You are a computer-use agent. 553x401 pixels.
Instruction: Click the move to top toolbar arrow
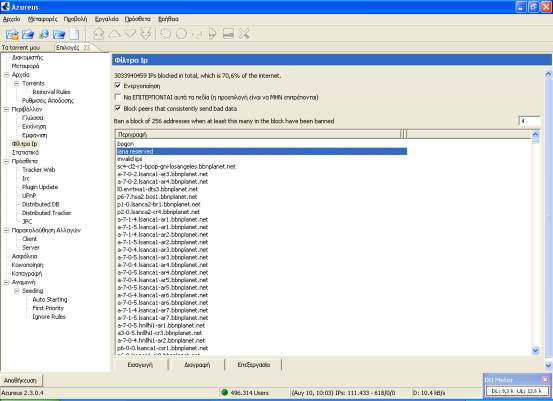click(98, 34)
